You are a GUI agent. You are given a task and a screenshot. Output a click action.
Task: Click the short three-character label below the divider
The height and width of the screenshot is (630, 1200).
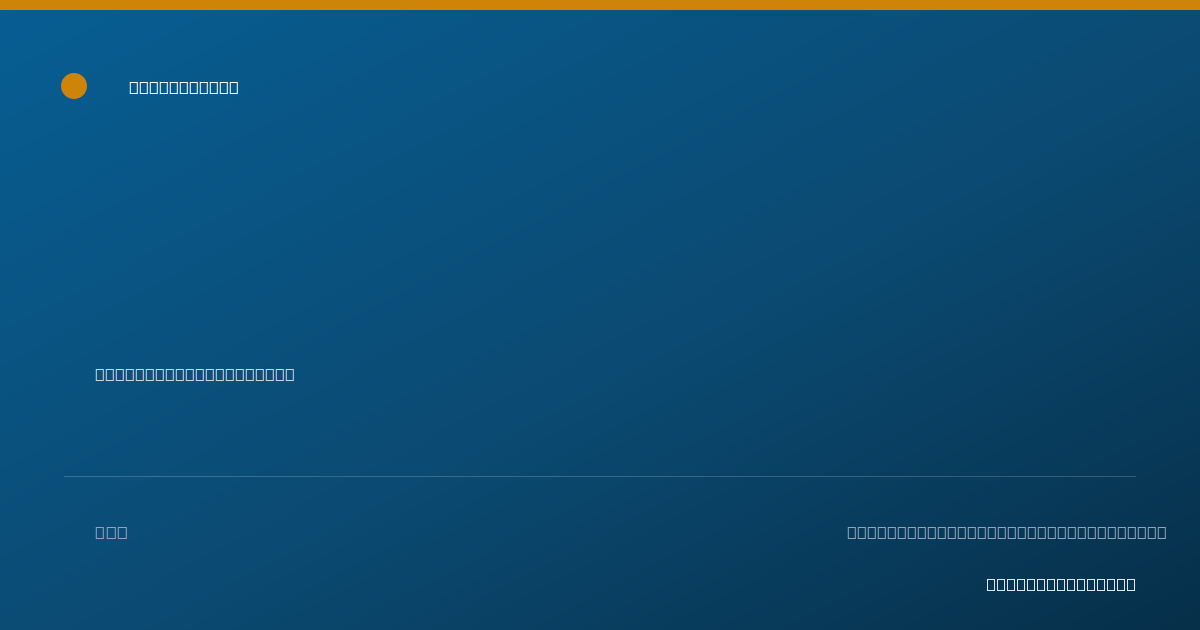coord(111,532)
